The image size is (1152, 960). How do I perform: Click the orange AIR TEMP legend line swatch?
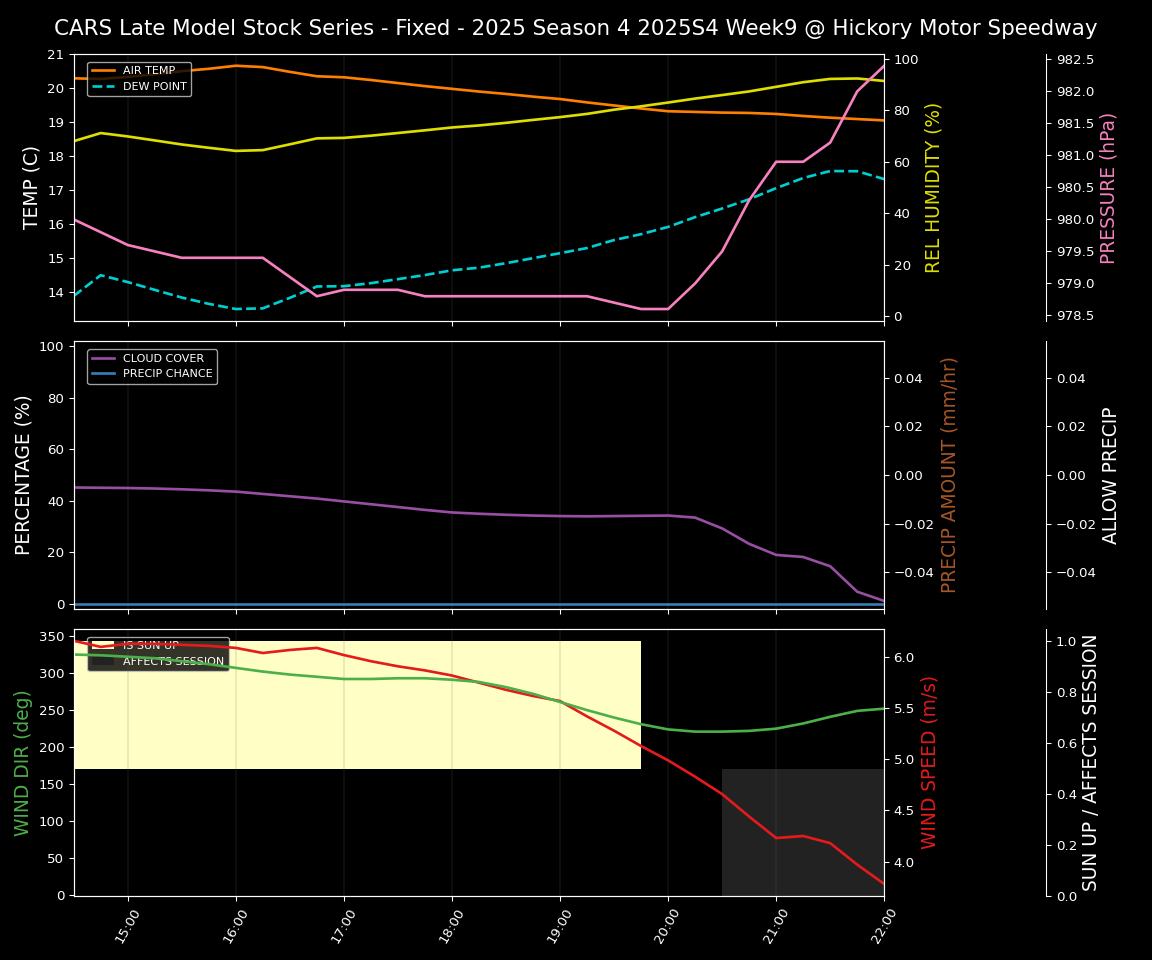(103, 71)
